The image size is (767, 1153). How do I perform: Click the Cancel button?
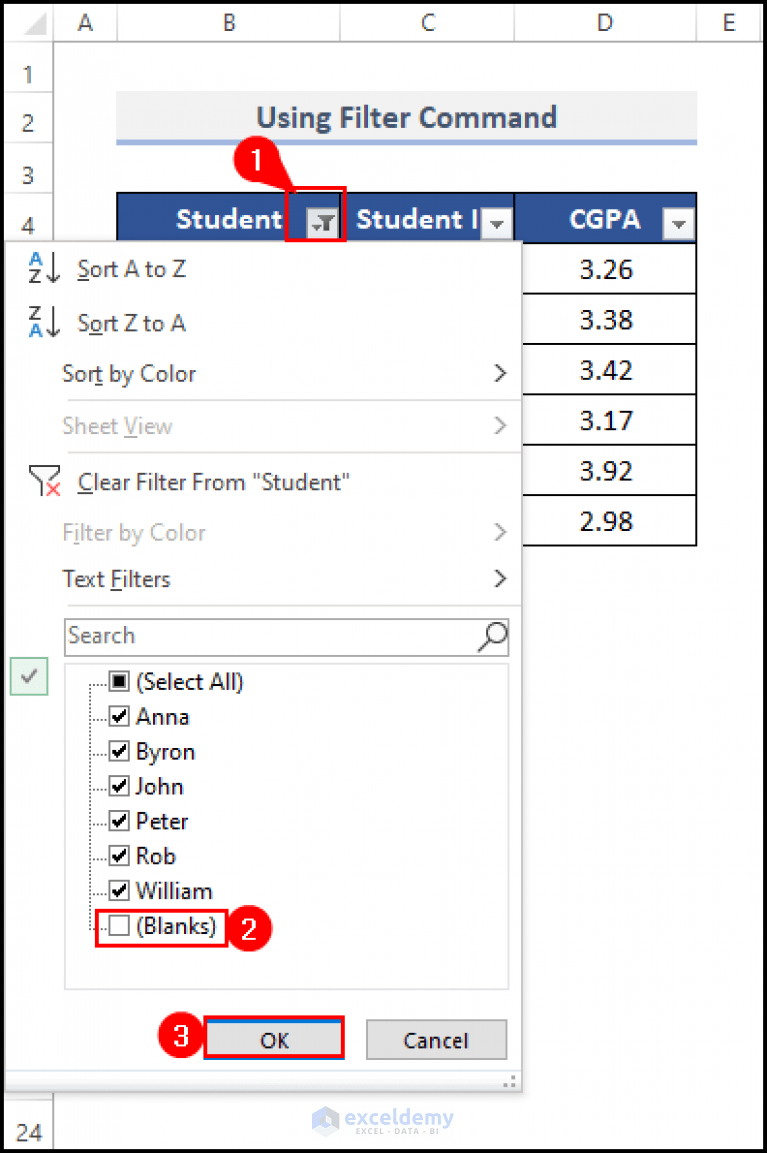coord(436,1039)
